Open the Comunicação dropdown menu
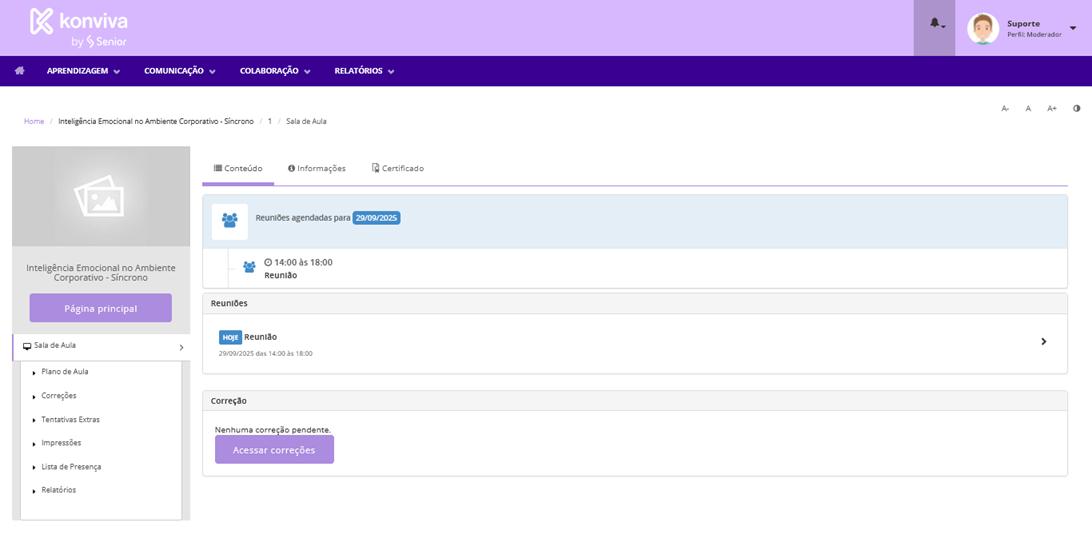 pos(180,71)
